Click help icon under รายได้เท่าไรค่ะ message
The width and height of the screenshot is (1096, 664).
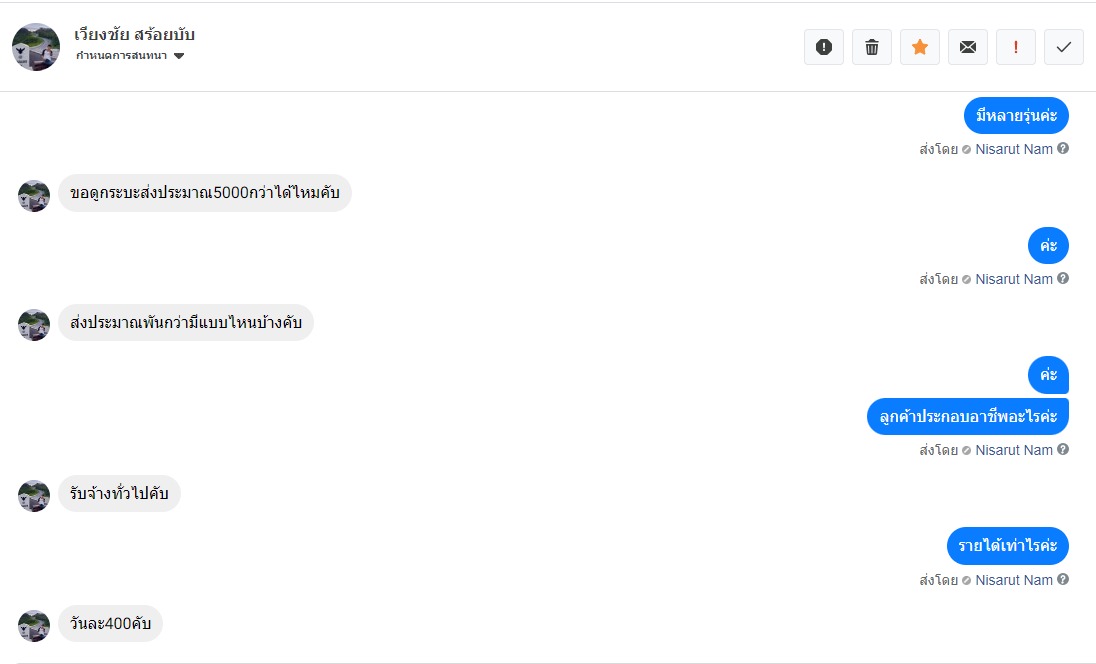tap(1063, 580)
